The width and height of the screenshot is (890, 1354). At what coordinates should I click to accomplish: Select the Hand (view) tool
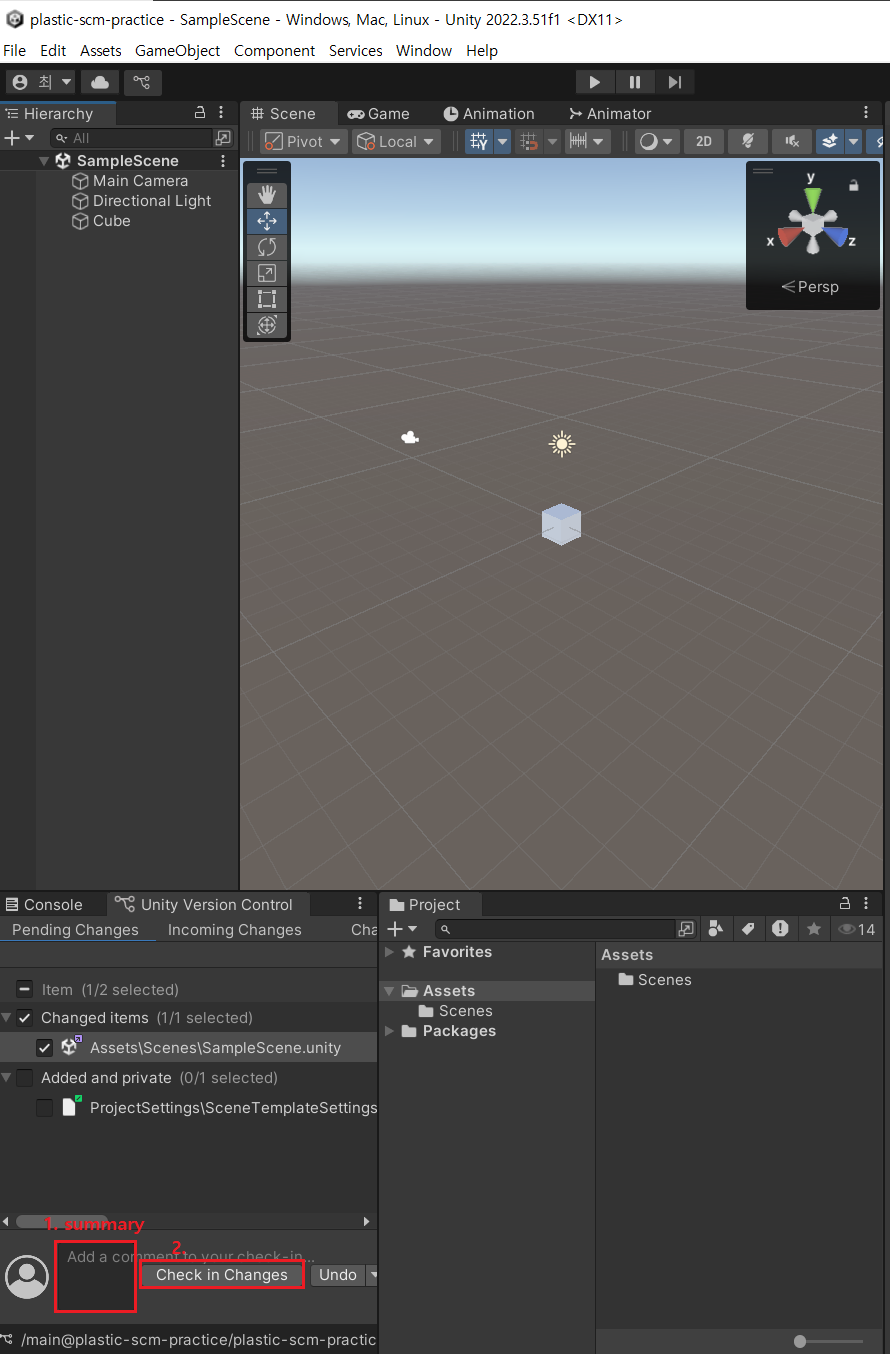pyautogui.click(x=267, y=195)
